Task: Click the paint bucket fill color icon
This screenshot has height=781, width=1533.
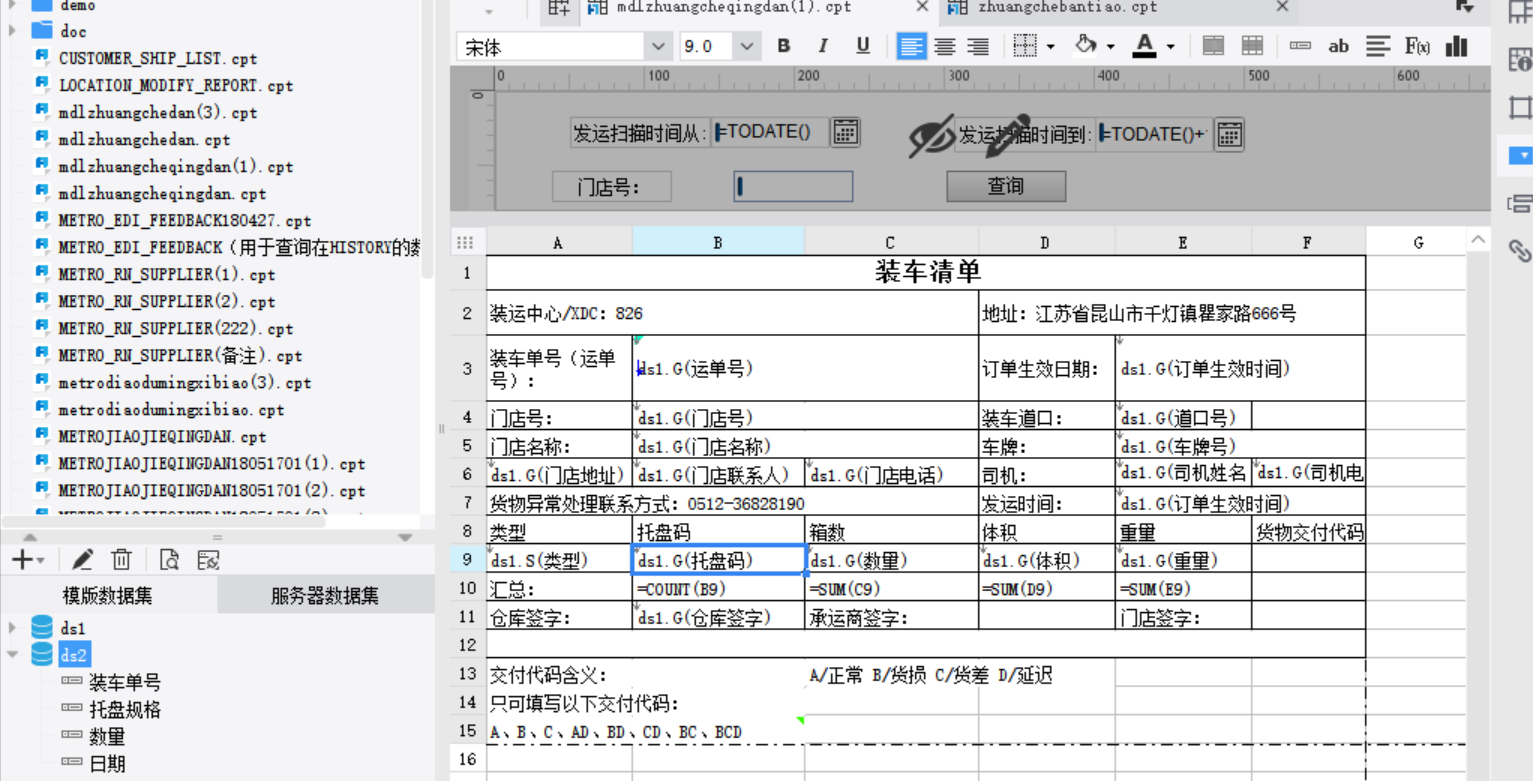Action: point(1086,46)
